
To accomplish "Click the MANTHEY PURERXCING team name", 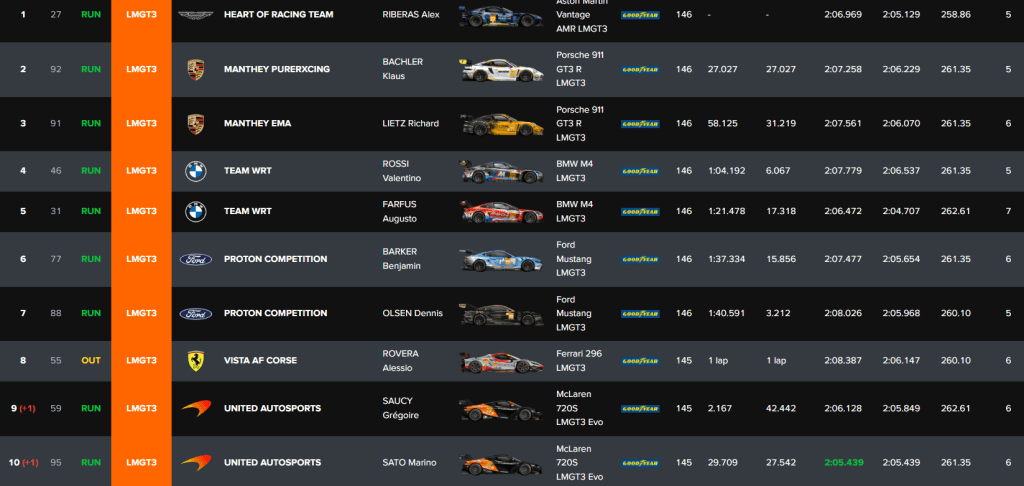I will coord(277,69).
